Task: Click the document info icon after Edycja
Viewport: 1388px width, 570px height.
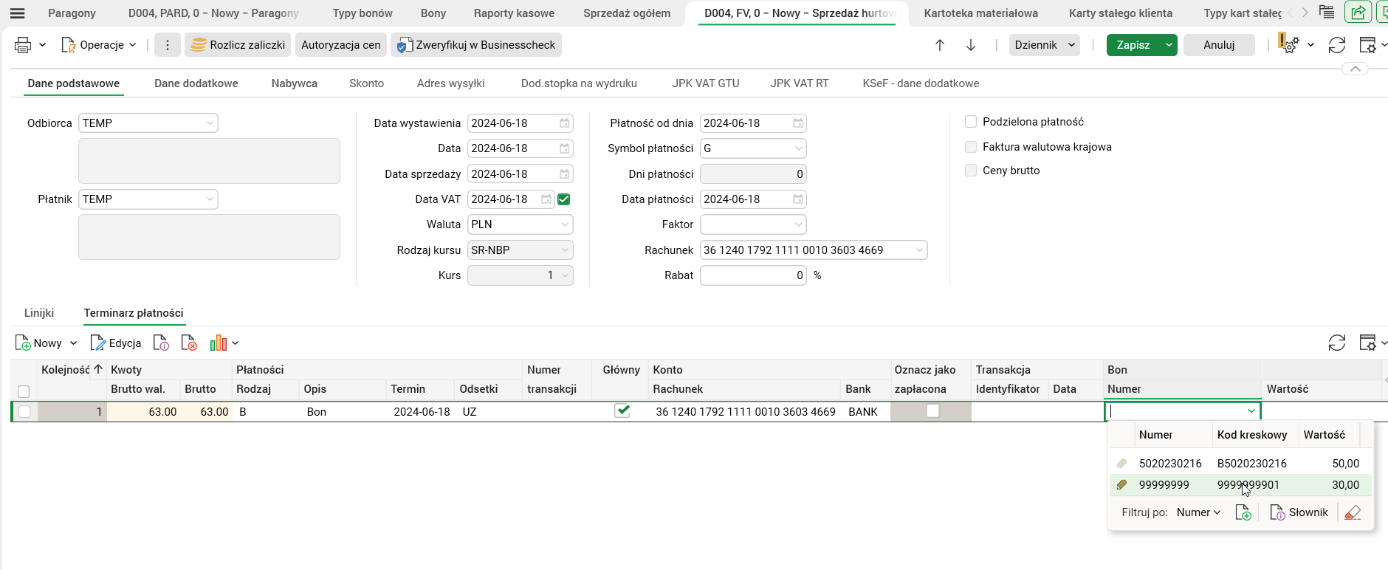Action: pos(161,343)
